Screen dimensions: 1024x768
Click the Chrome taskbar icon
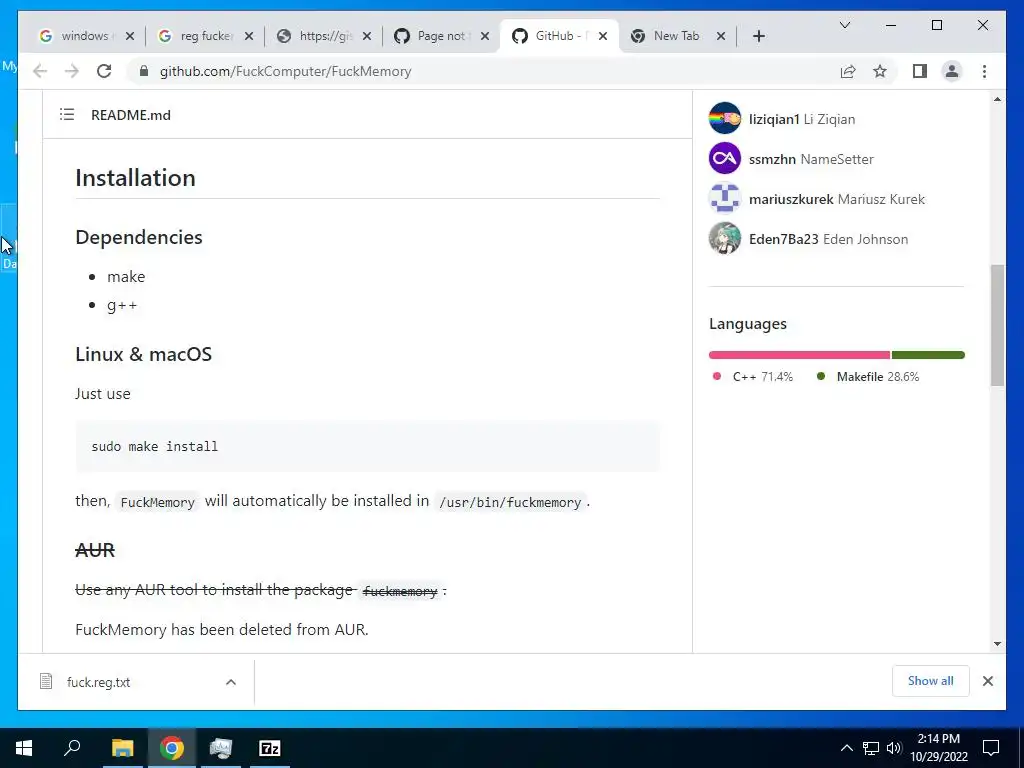(172, 748)
